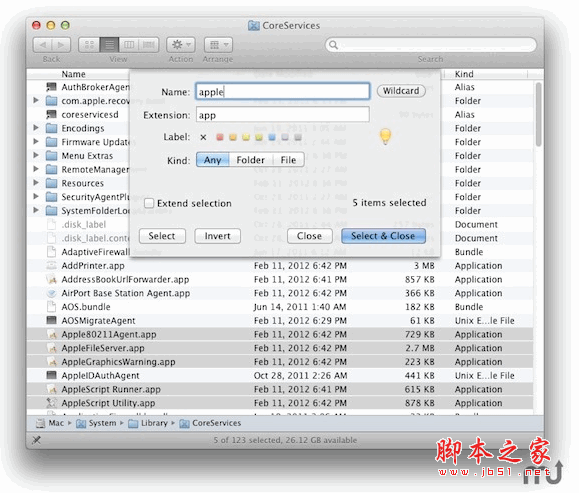Click the coreservicesd alias icon
This screenshot has width=579, height=493.
click(51, 114)
